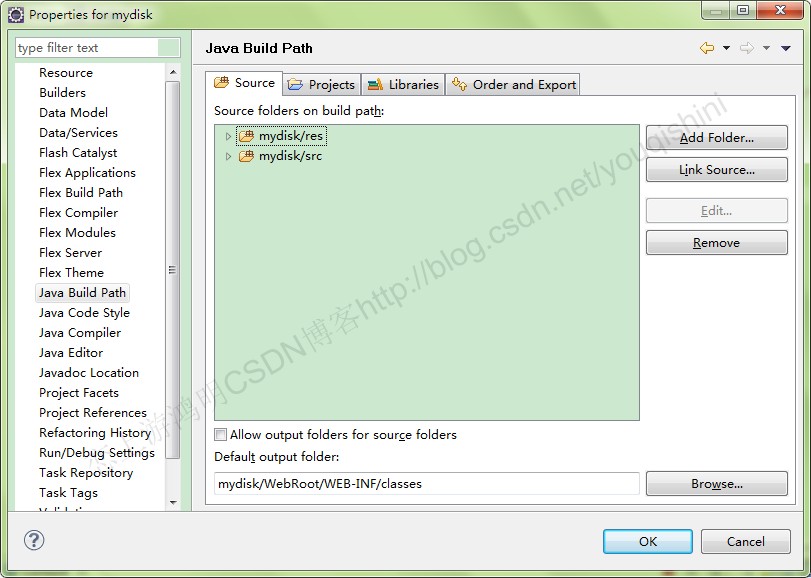
Task: Click the Link Source... button
Action: pyautogui.click(x=716, y=170)
